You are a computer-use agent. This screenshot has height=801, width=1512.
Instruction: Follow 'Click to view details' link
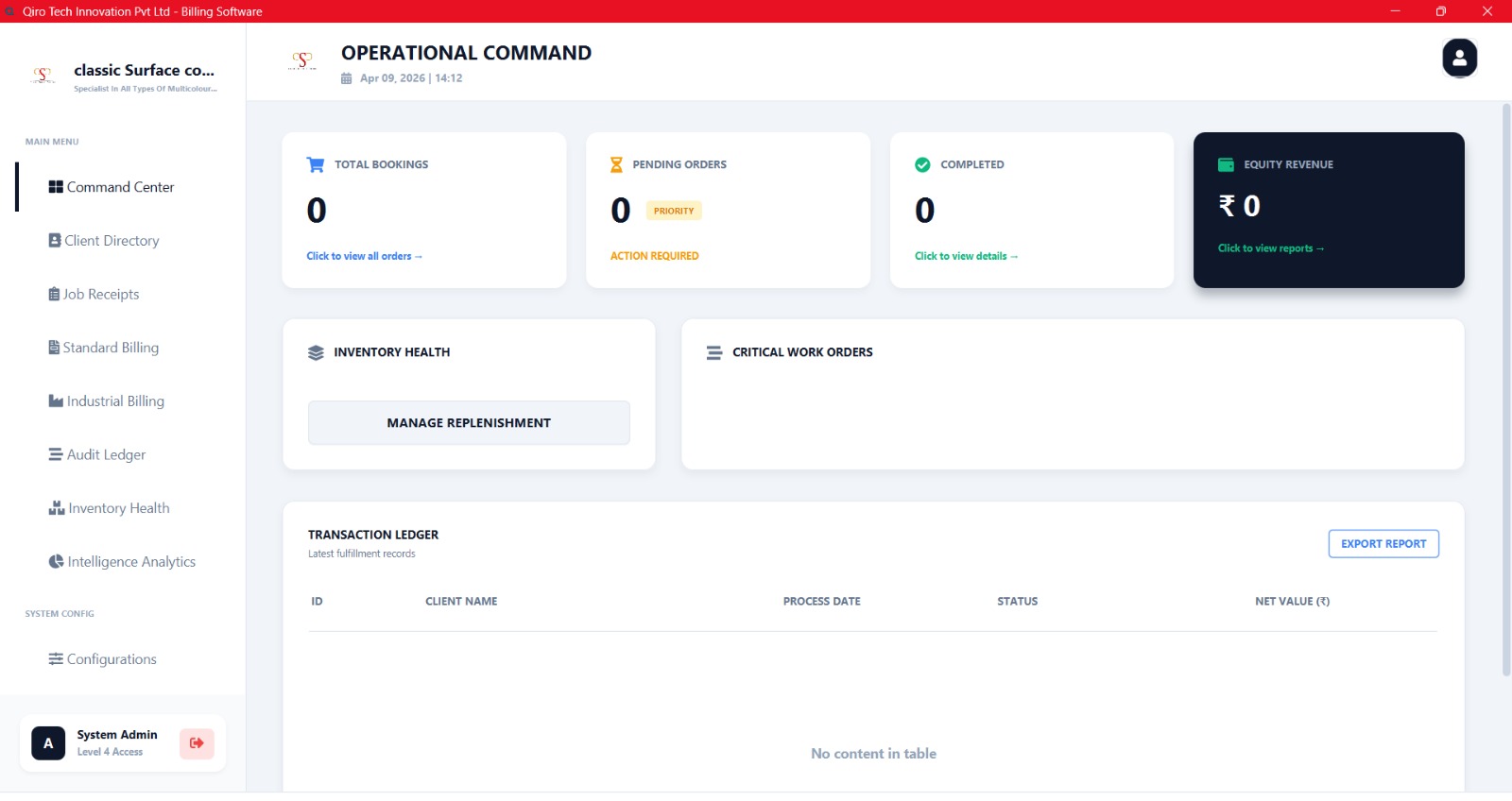tap(967, 256)
